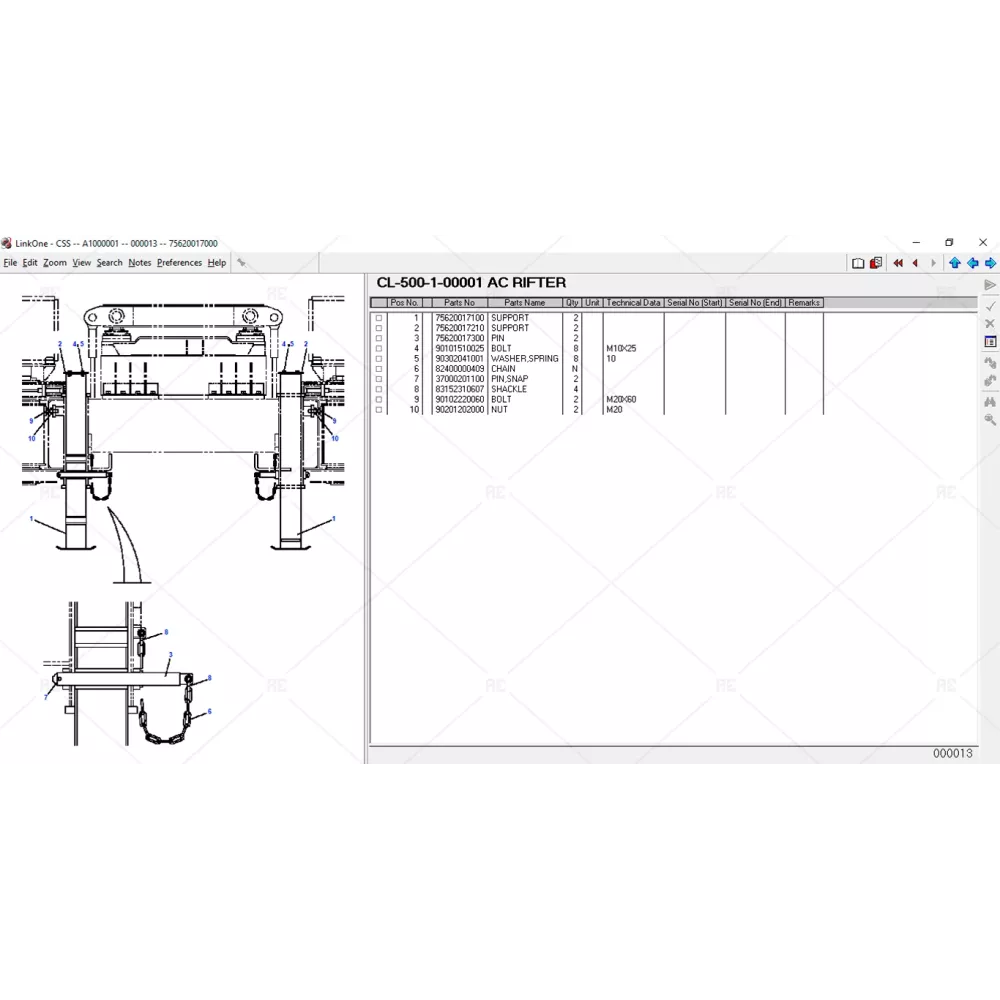
Task: Go to next page with blue right arrow
Action: 990,263
